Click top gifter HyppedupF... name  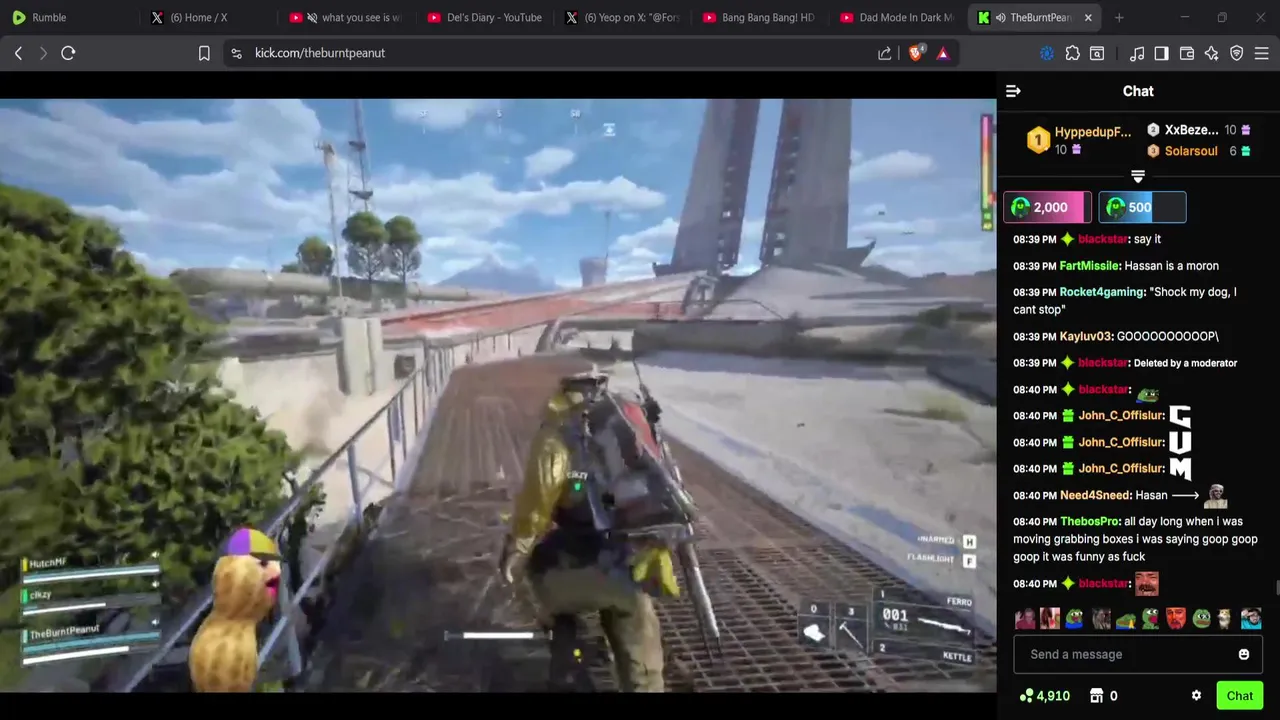(x=1093, y=132)
